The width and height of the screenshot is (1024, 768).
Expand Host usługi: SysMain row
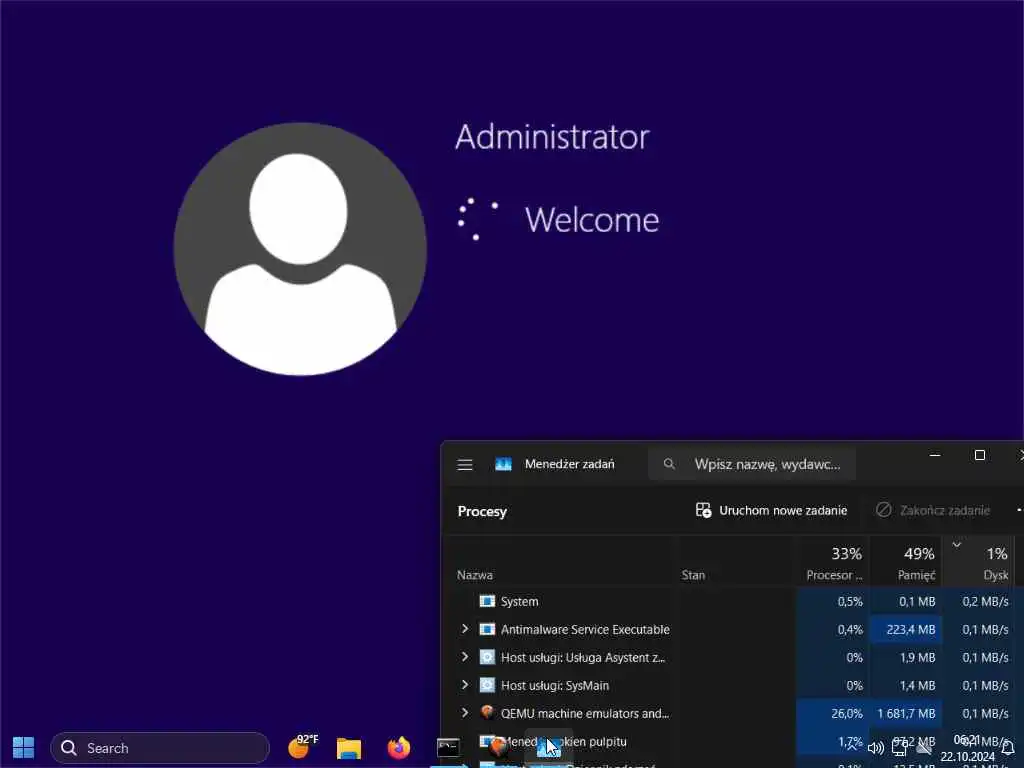click(x=465, y=685)
